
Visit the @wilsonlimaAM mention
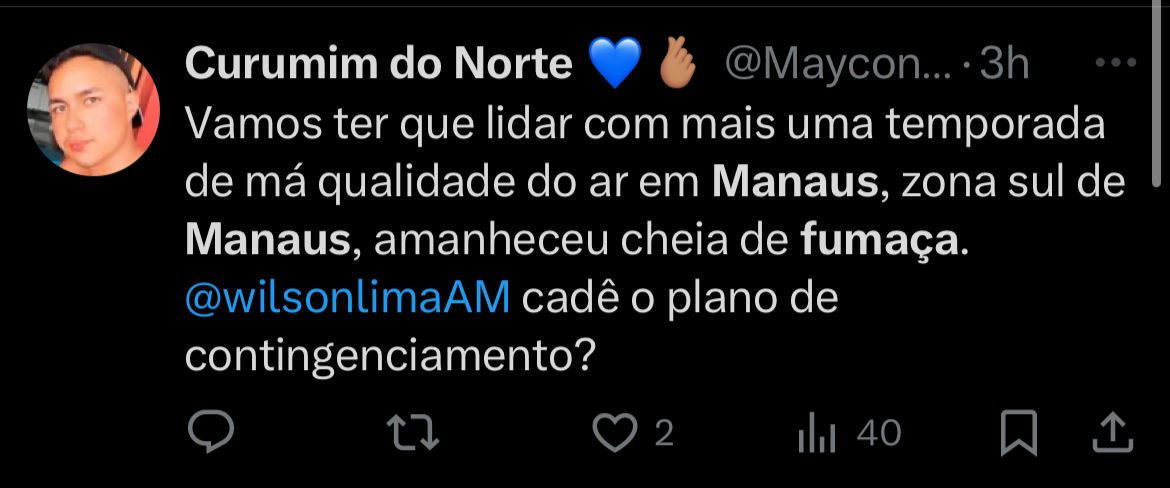pyautogui.click(x=348, y=298)
